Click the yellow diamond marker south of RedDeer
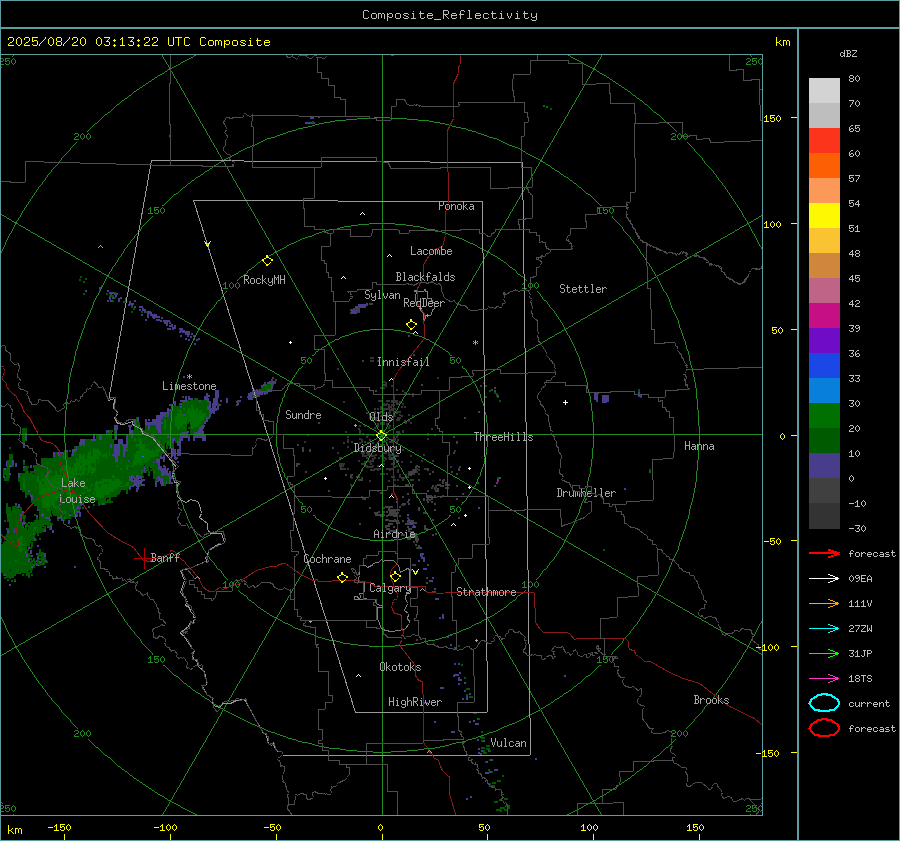Viewport: 900px width, 841px height. coord(412,325)
